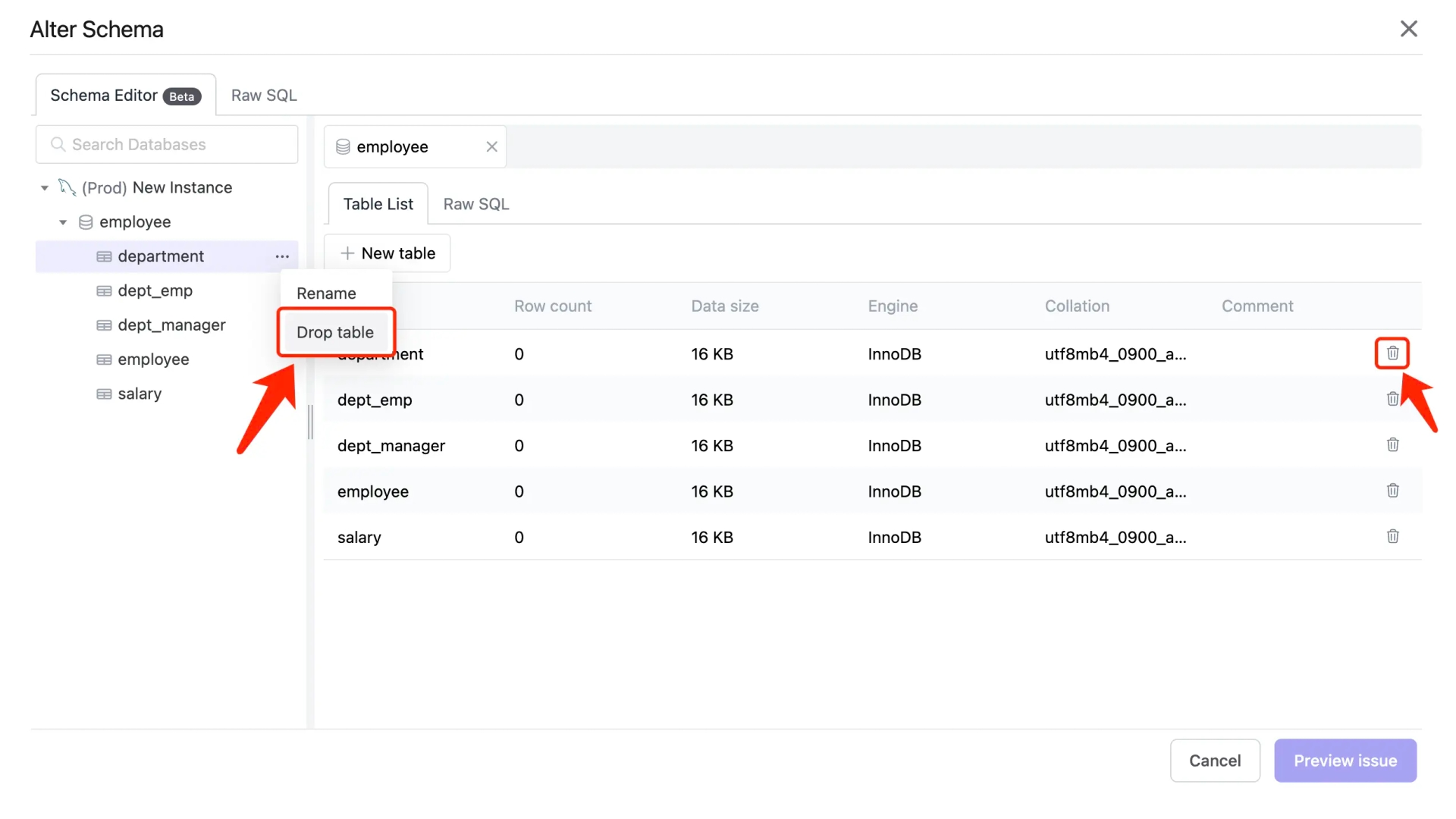The image size is (1456, 819).
Task: Click the delete icon for dept_manager row
Action: (1392, 444)
